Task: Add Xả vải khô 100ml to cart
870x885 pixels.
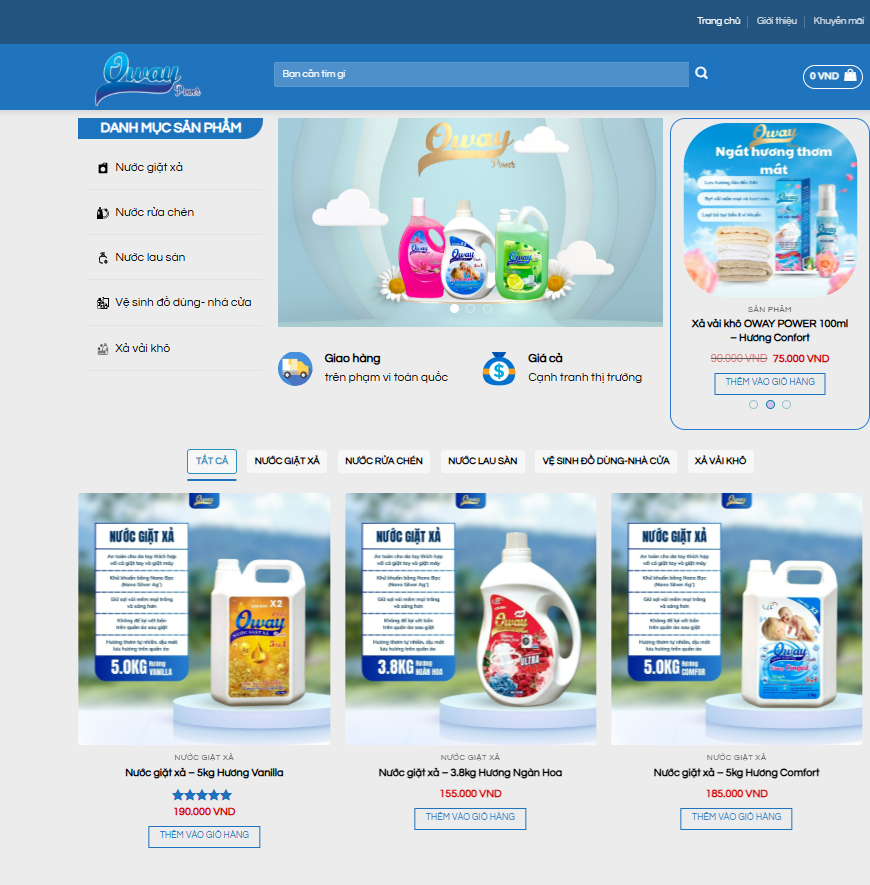Action: (770, 383)
